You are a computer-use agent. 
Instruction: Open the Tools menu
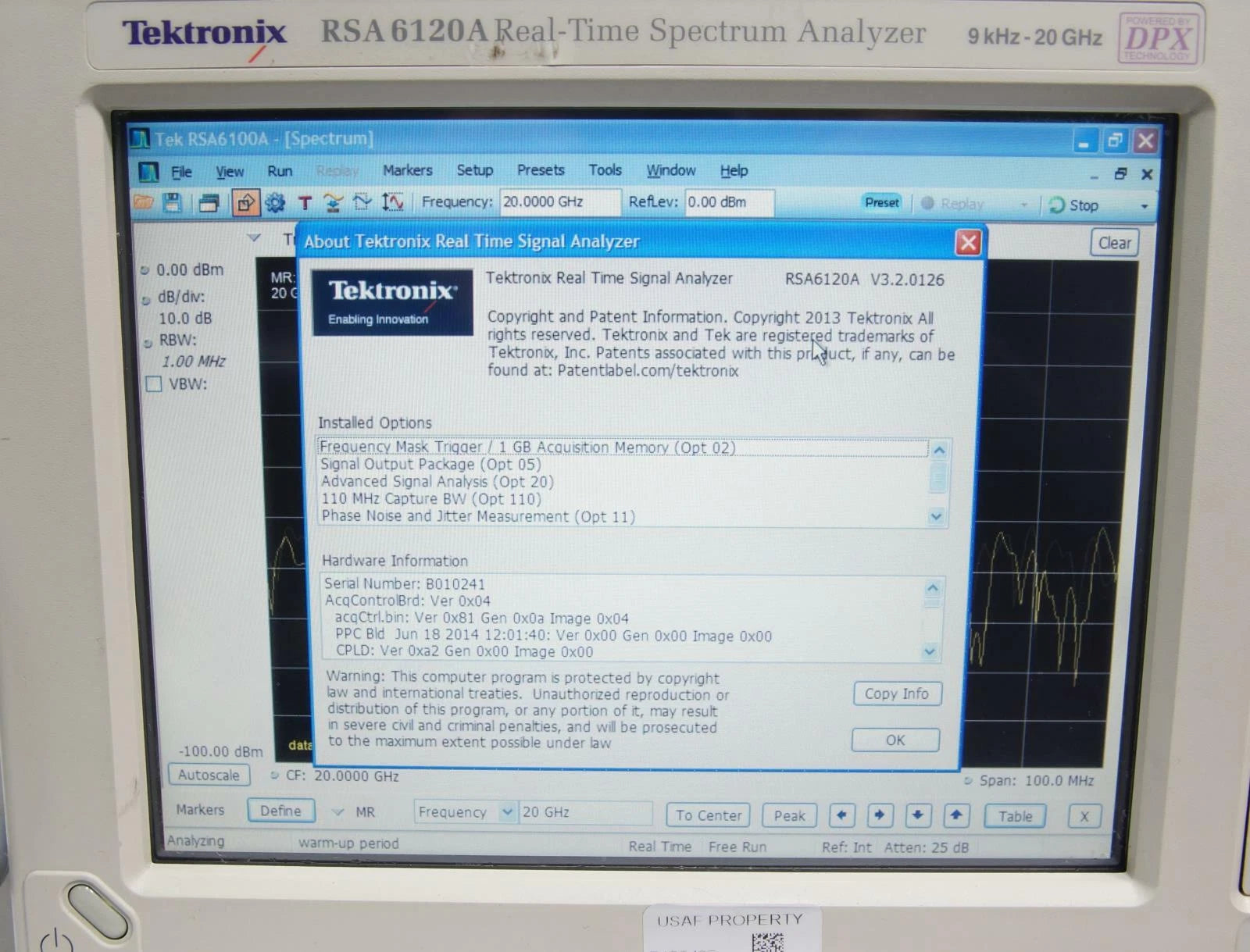[x=605, y=170]
